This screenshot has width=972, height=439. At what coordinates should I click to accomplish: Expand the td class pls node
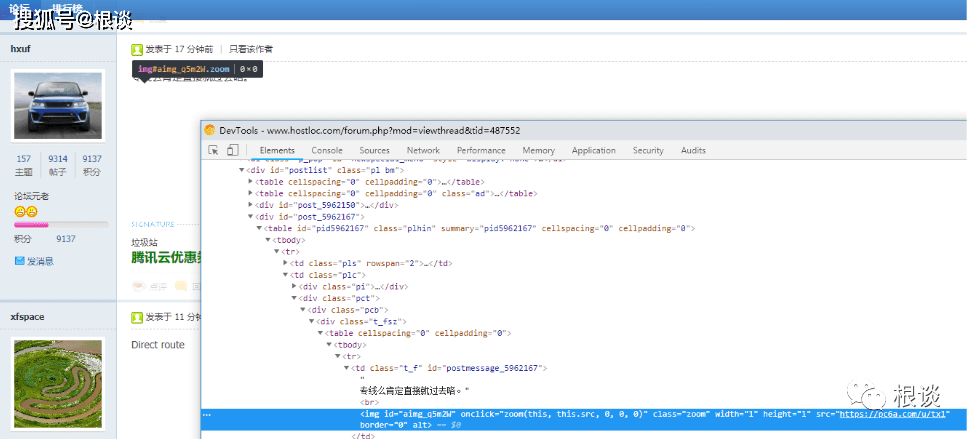point(285,264)
